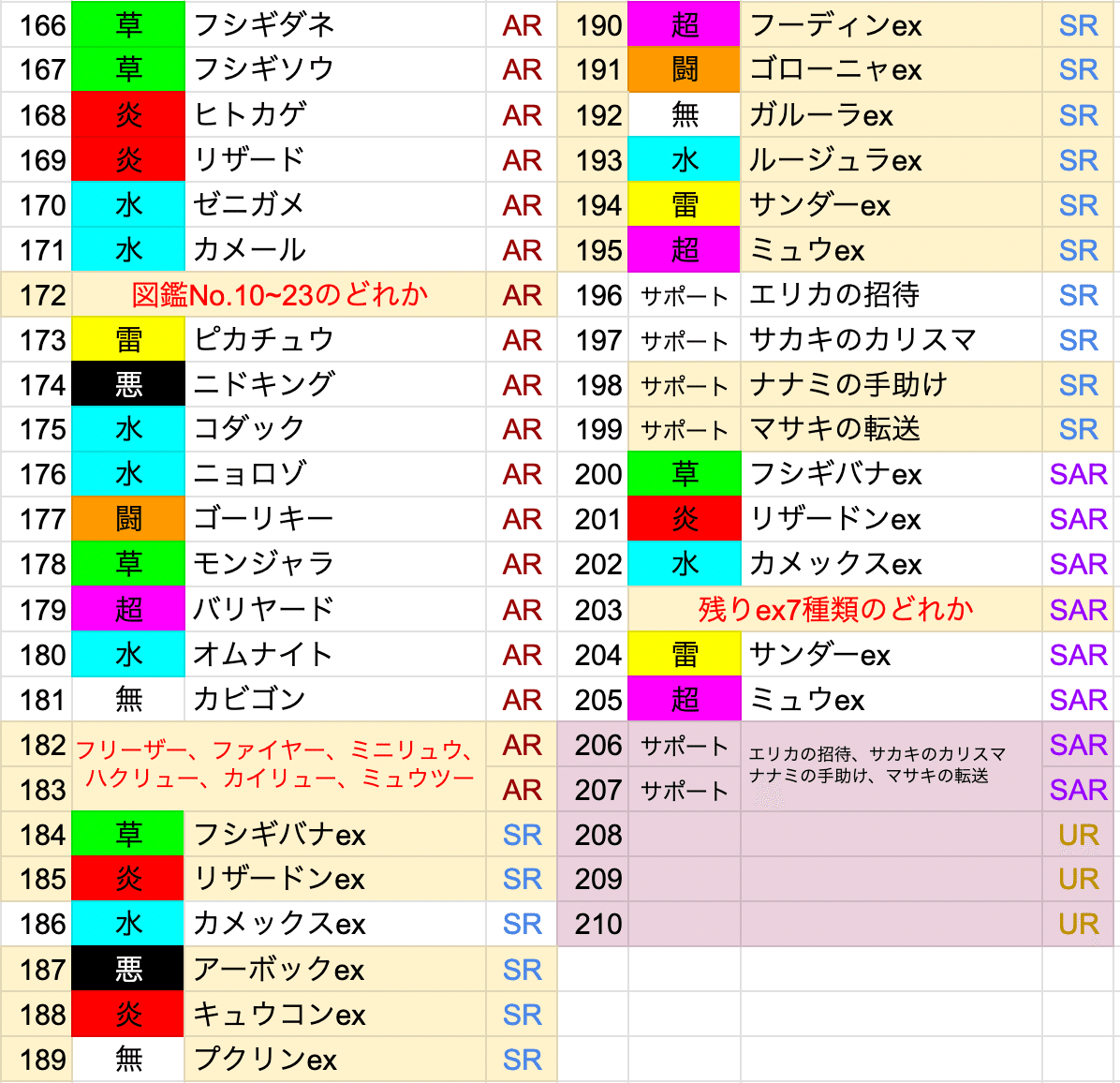Select the cell ニドキング
Viewport: 1120px width, 1083px height.
pyautogui.click(x=335, y=385)
